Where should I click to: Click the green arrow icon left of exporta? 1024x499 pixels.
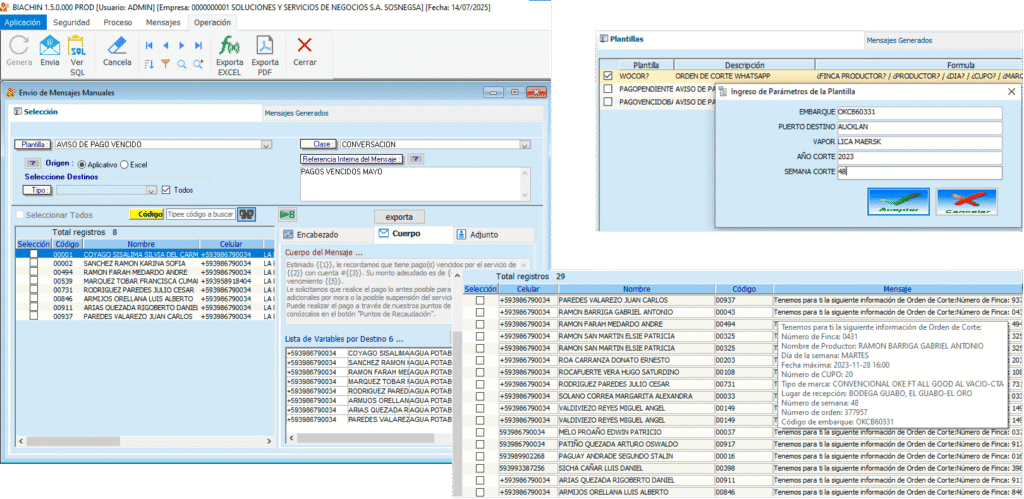pyautogui.click(x=287, y=214)
